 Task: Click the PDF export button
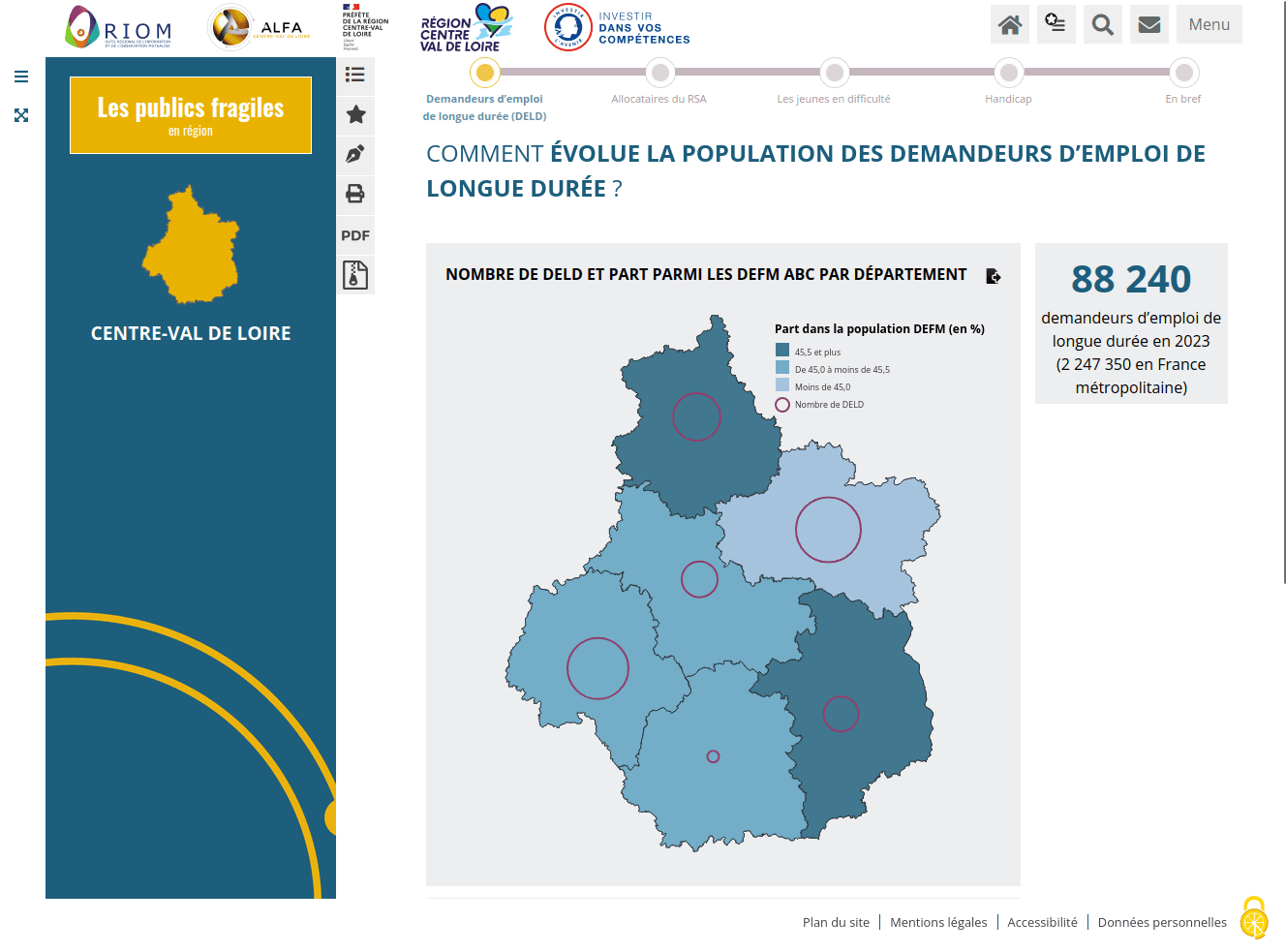355,235
